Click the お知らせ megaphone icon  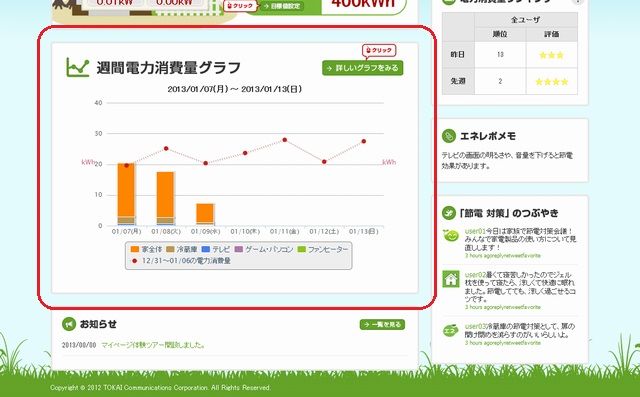pyautogui.click(x=69, y=324)
